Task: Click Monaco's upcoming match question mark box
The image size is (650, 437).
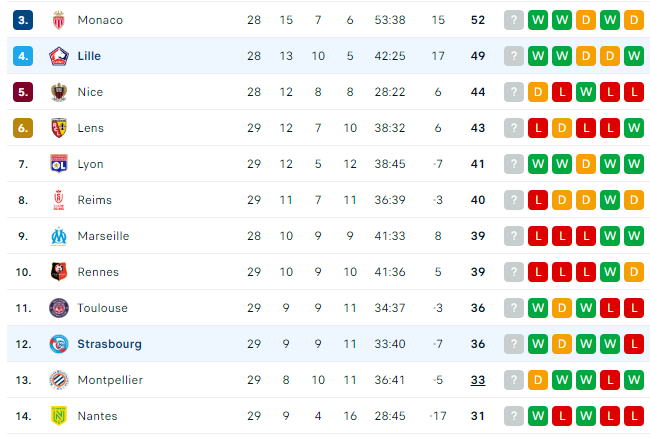Action: coord(514,20)
